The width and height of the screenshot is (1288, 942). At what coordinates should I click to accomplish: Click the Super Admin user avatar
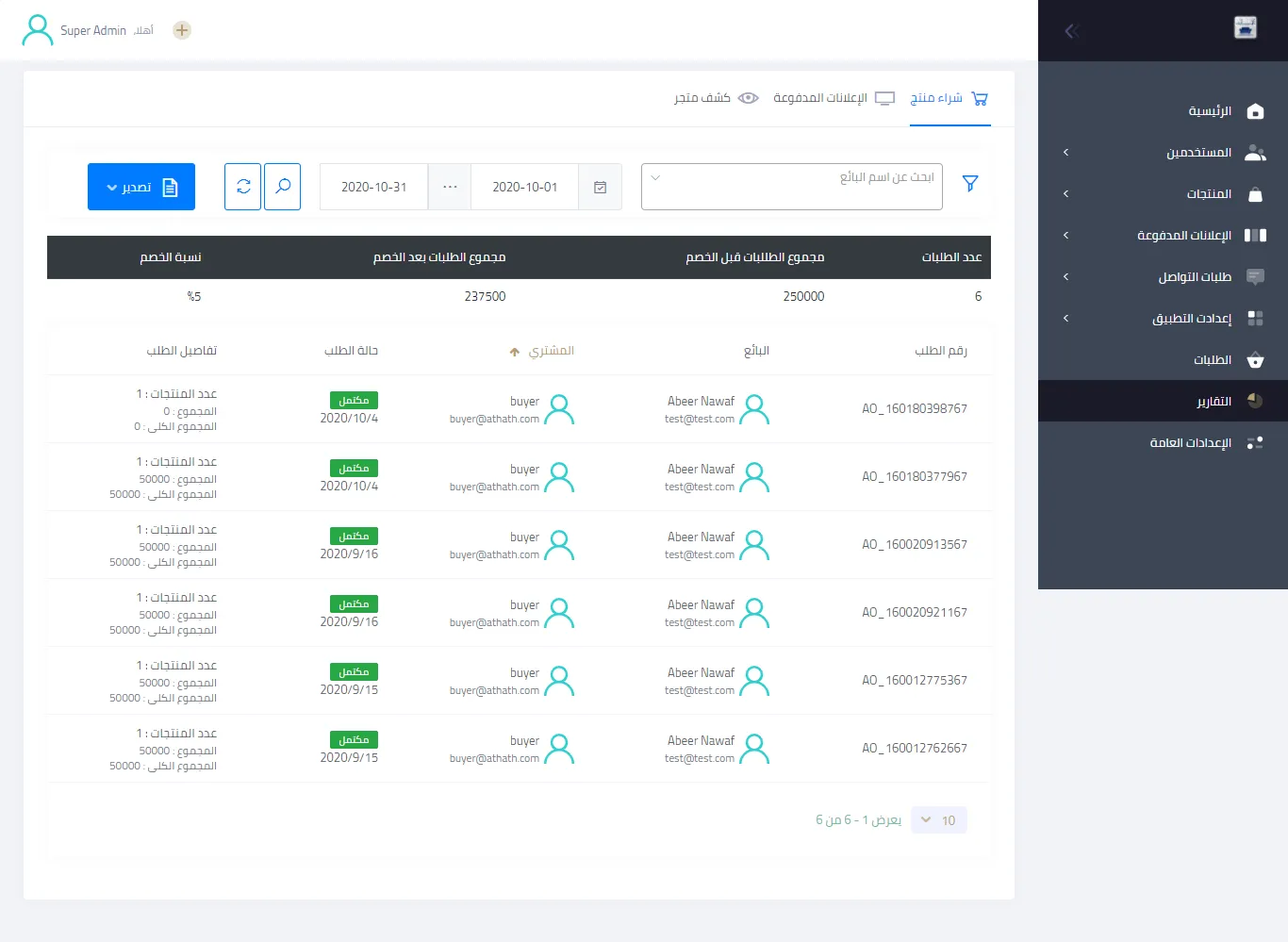pos(38,30)
